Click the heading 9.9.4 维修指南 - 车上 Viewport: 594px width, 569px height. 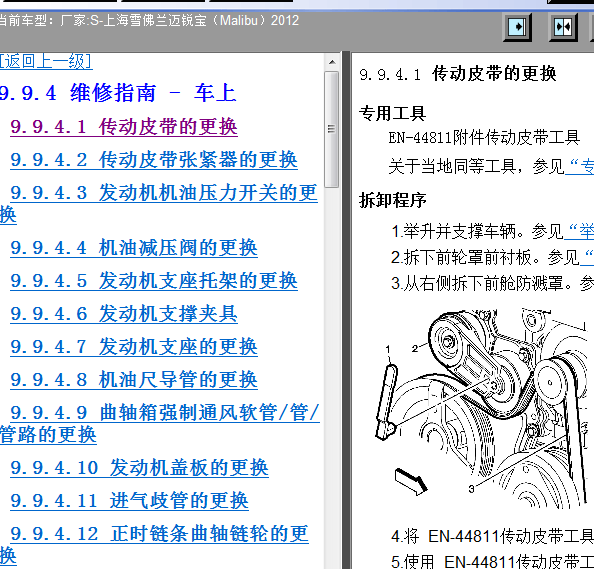click(118, 93)
